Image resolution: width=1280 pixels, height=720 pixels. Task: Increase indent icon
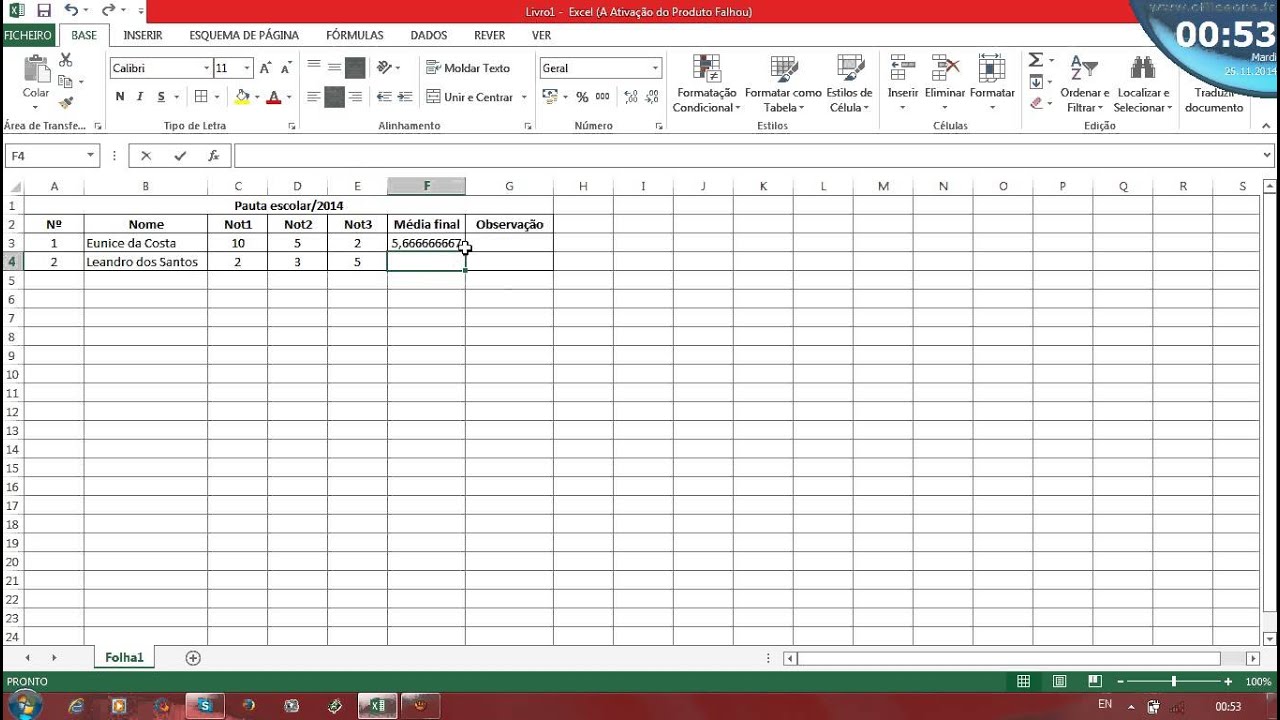tap(405, 97)
